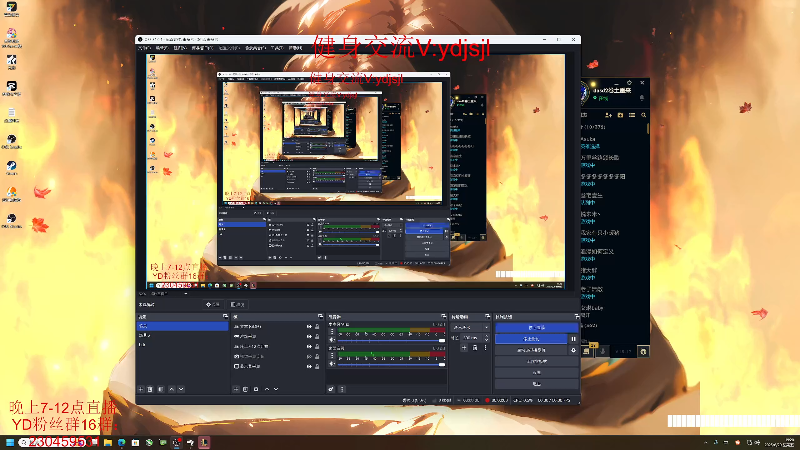Pop out the Audio Mixer dock panel
Image resolution: width=800 pixels, height=450 pixels.
[443, 316]
